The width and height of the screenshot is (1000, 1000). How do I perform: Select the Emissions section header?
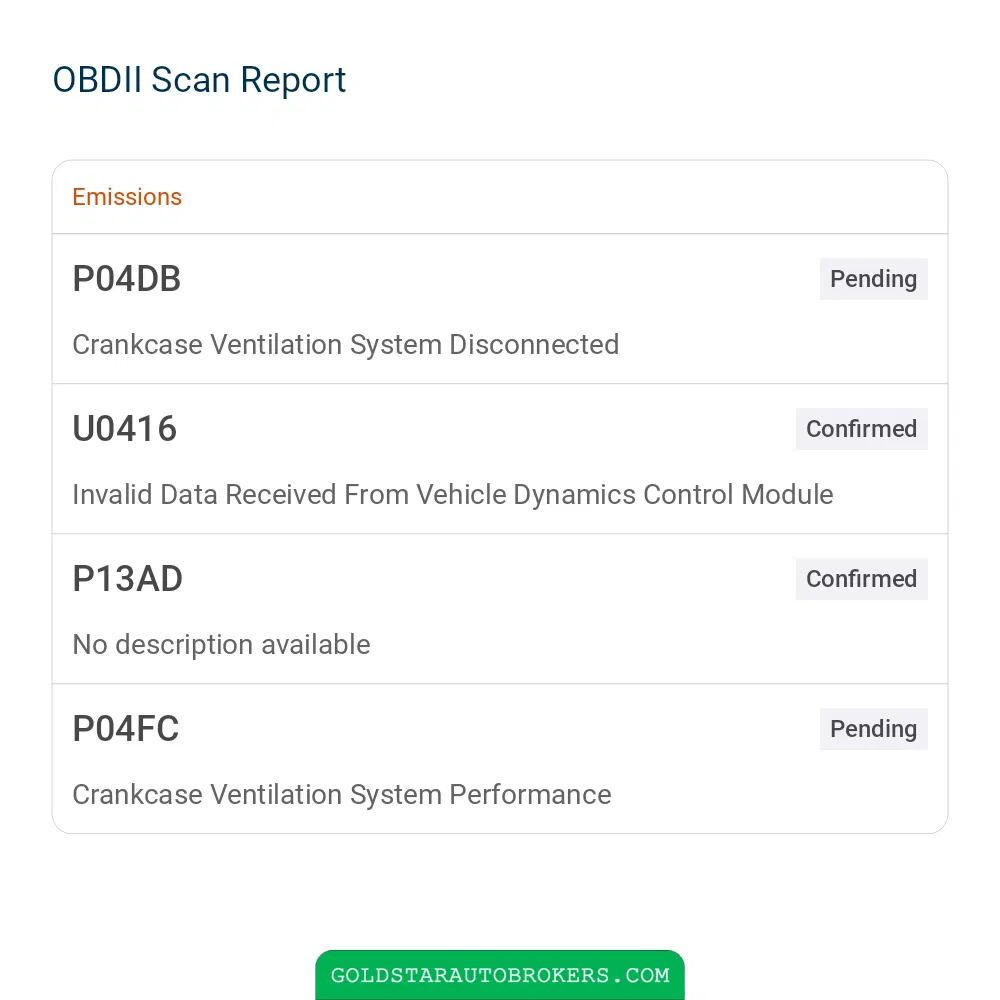coord(127,197)
